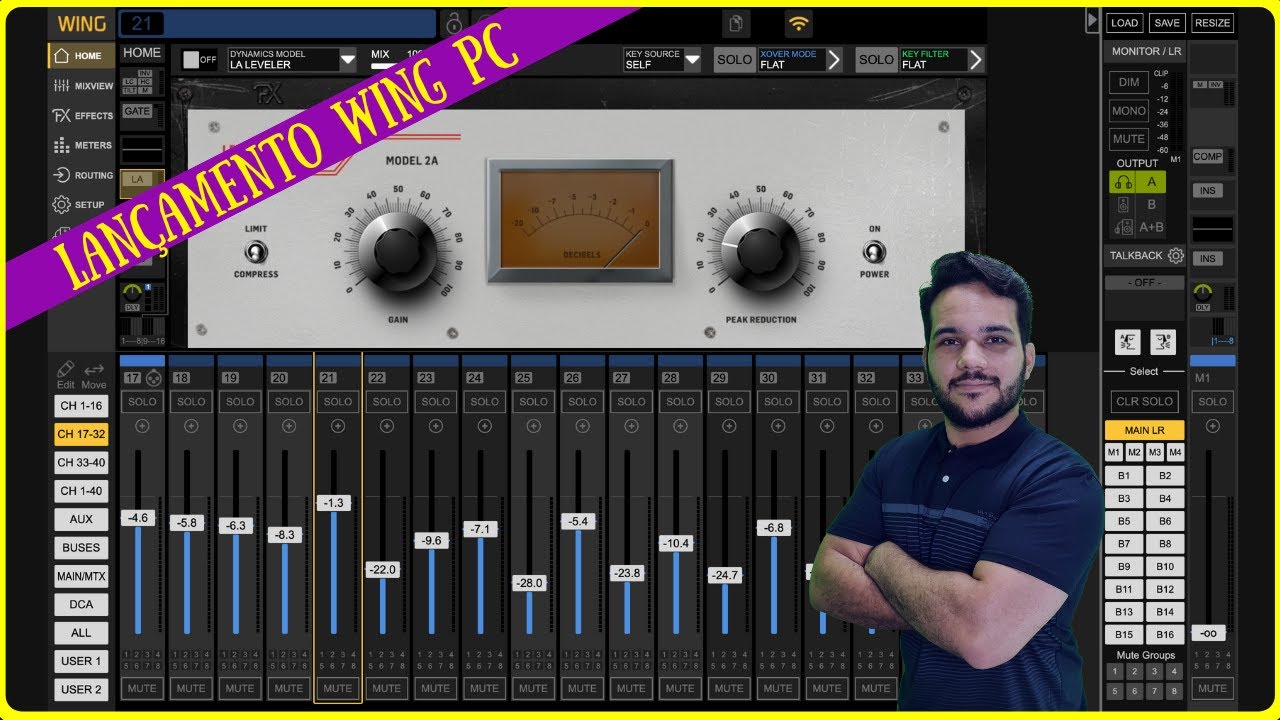Toggle DIM on the monitor
Screen dimensions: 1280x720
[x=1128, y=83]
